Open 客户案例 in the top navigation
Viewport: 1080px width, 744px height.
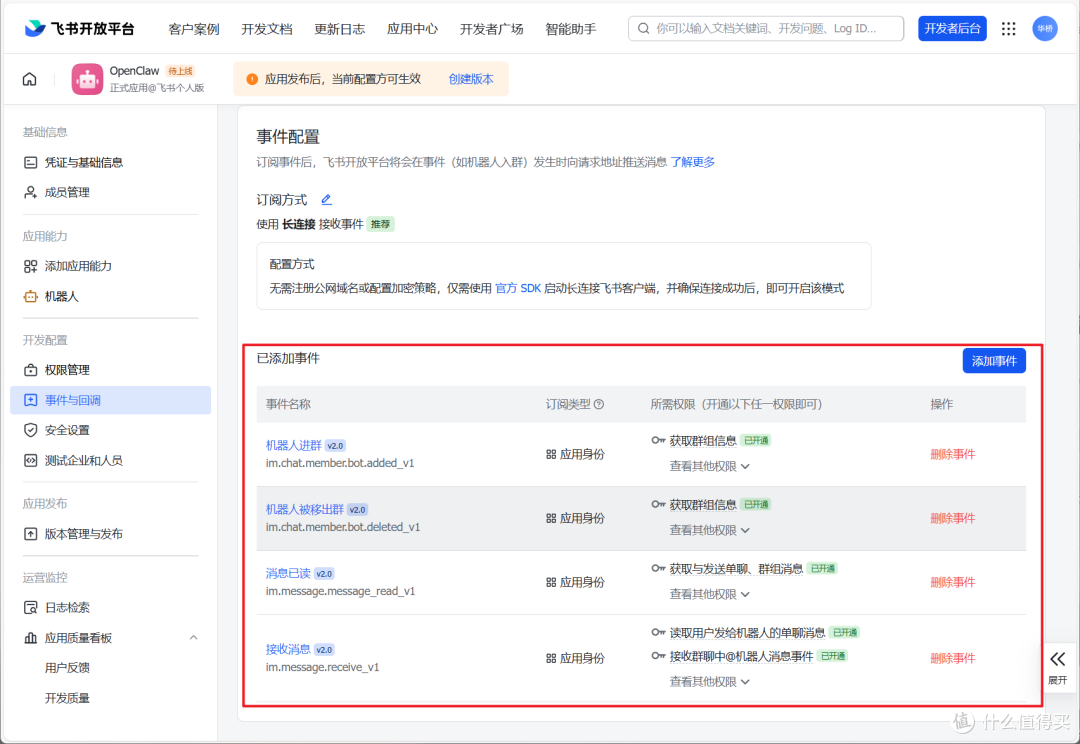point(194,29)
